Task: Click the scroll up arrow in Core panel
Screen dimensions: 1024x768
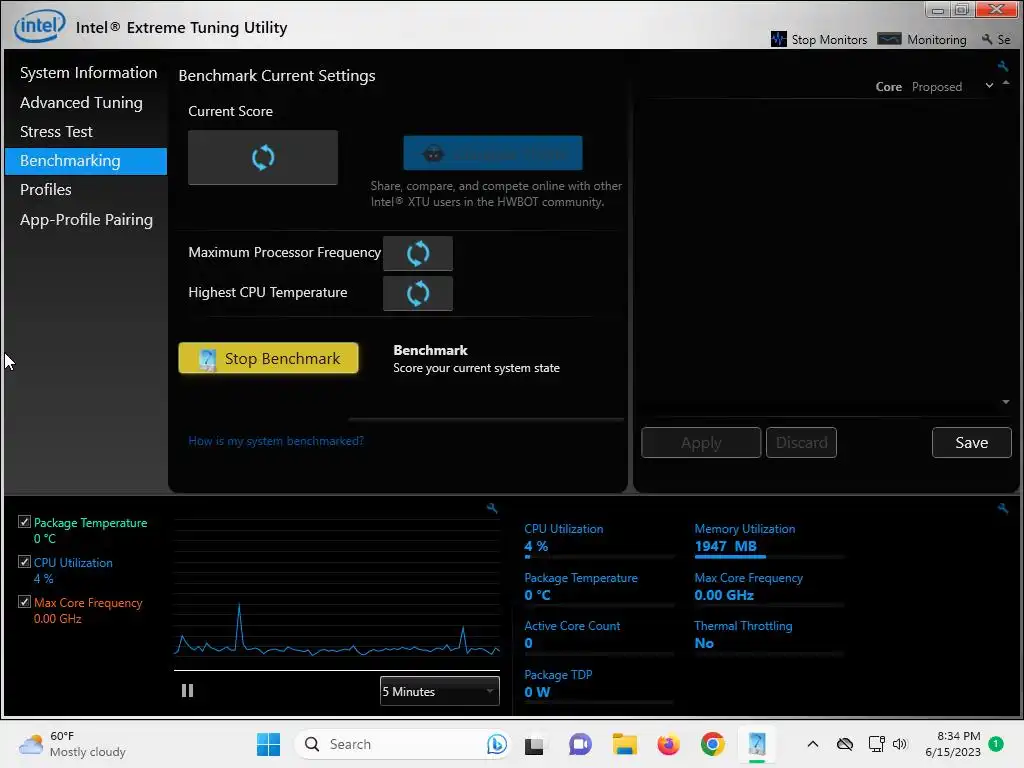Action: point(1006,83)
